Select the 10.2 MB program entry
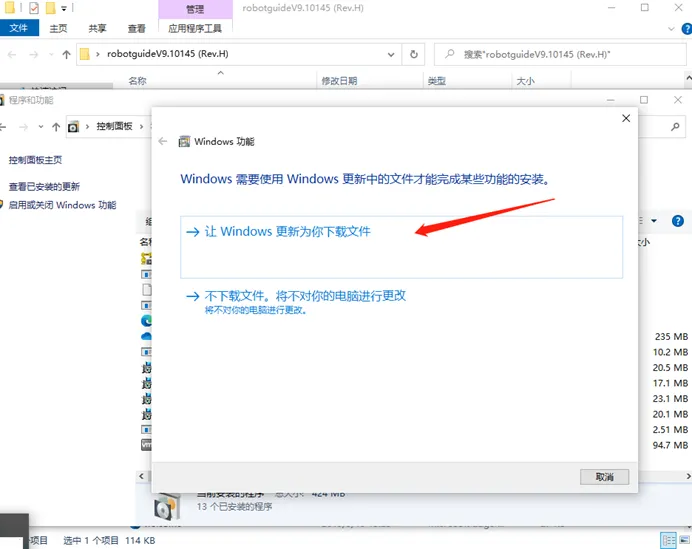 pyautogui.click(x=670, y=352)
